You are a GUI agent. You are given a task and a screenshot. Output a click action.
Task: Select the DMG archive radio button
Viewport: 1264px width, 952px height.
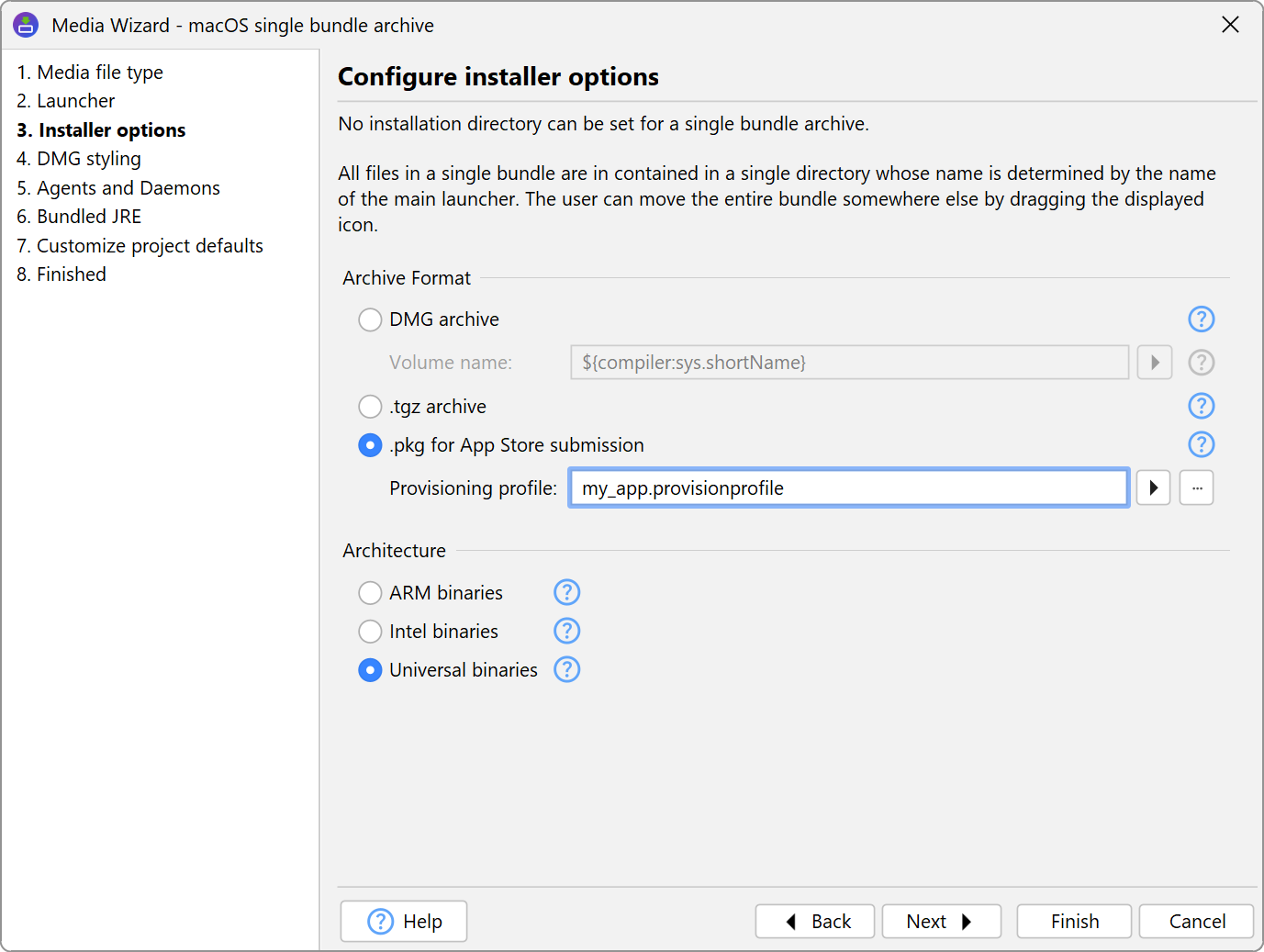coord(370,319)
